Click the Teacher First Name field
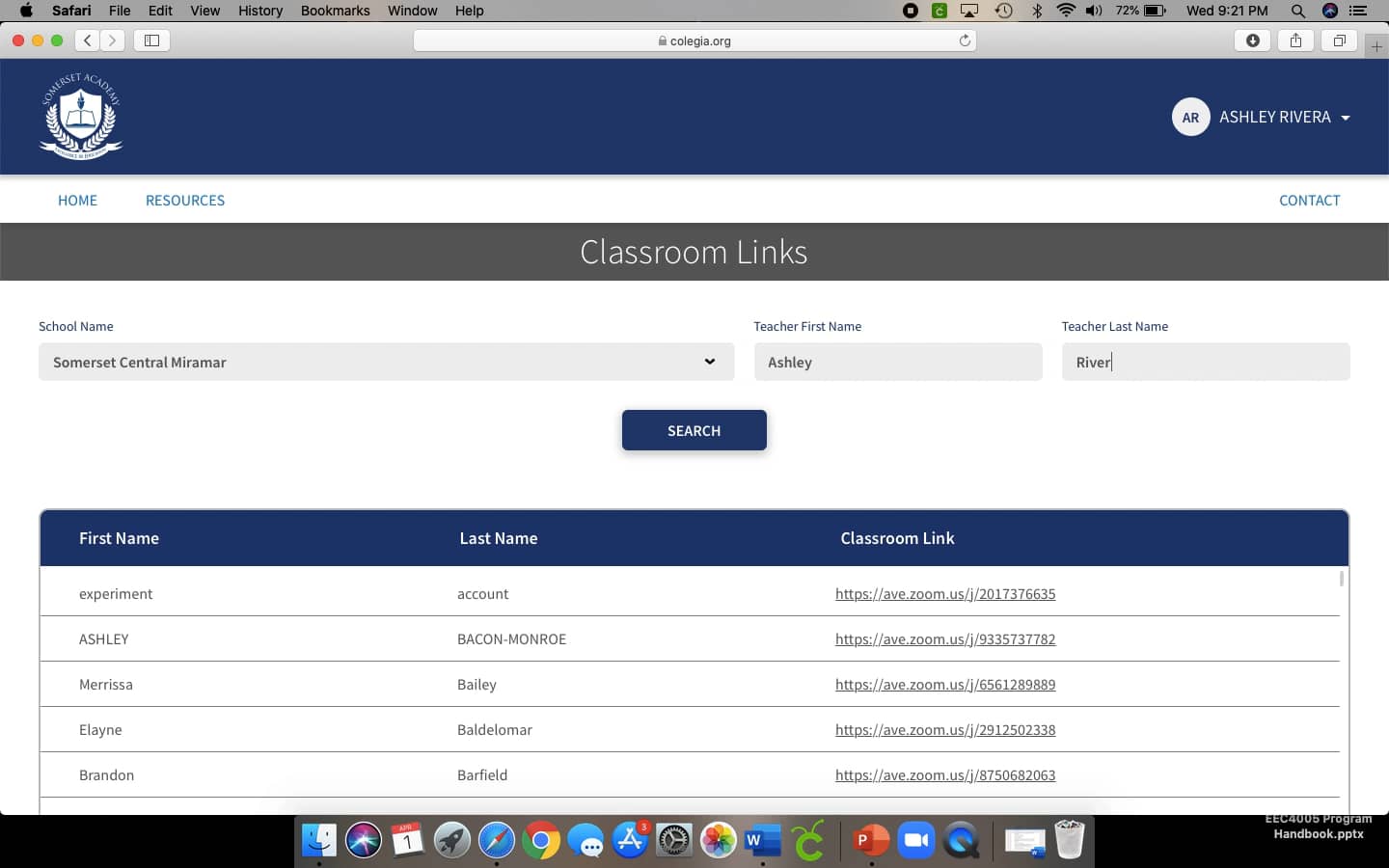 click(x=898, y=362)
